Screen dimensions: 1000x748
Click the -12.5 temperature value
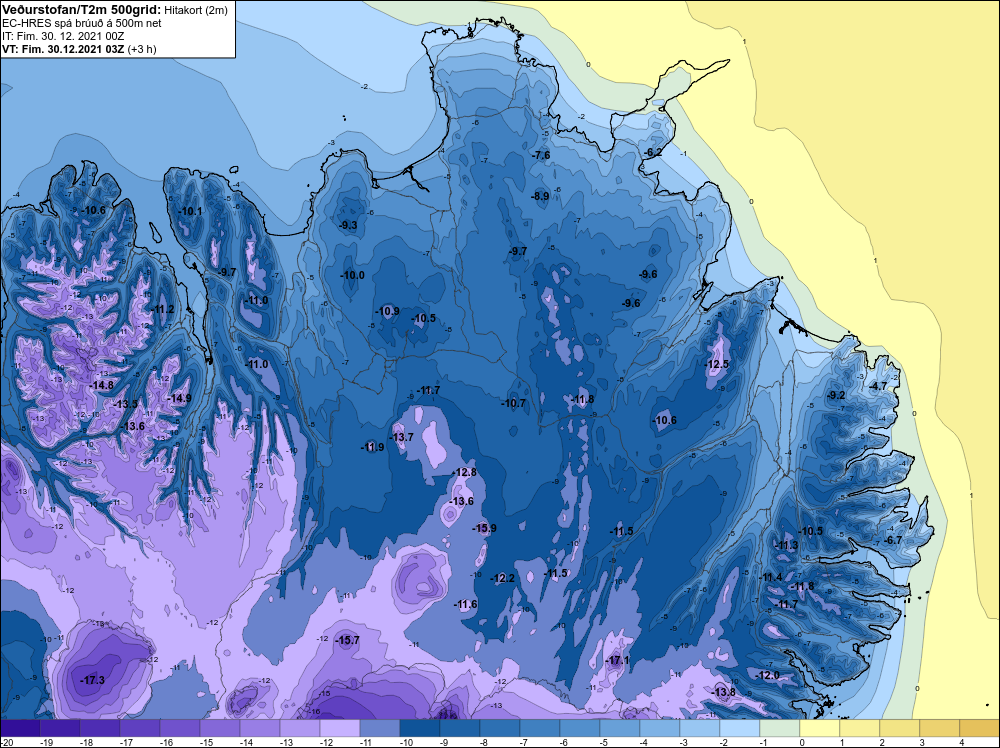[x=716, y=364]
